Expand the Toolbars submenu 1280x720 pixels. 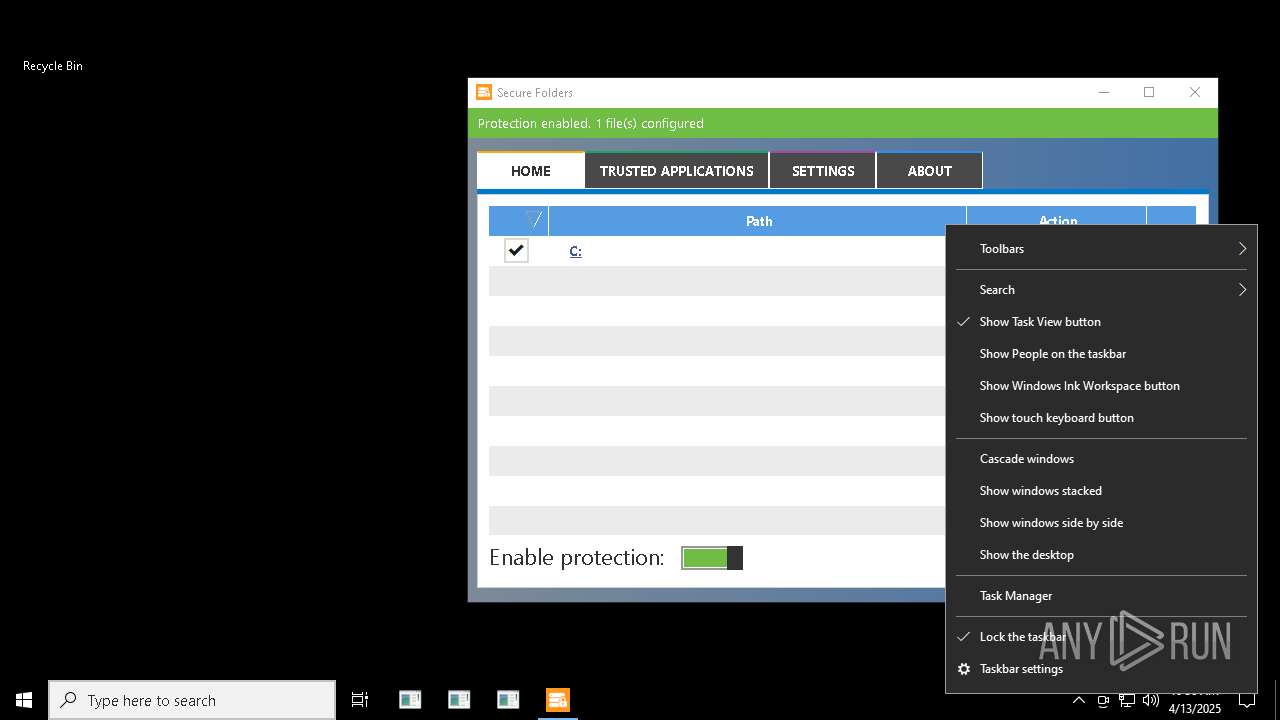click(x=1101, y=249)
